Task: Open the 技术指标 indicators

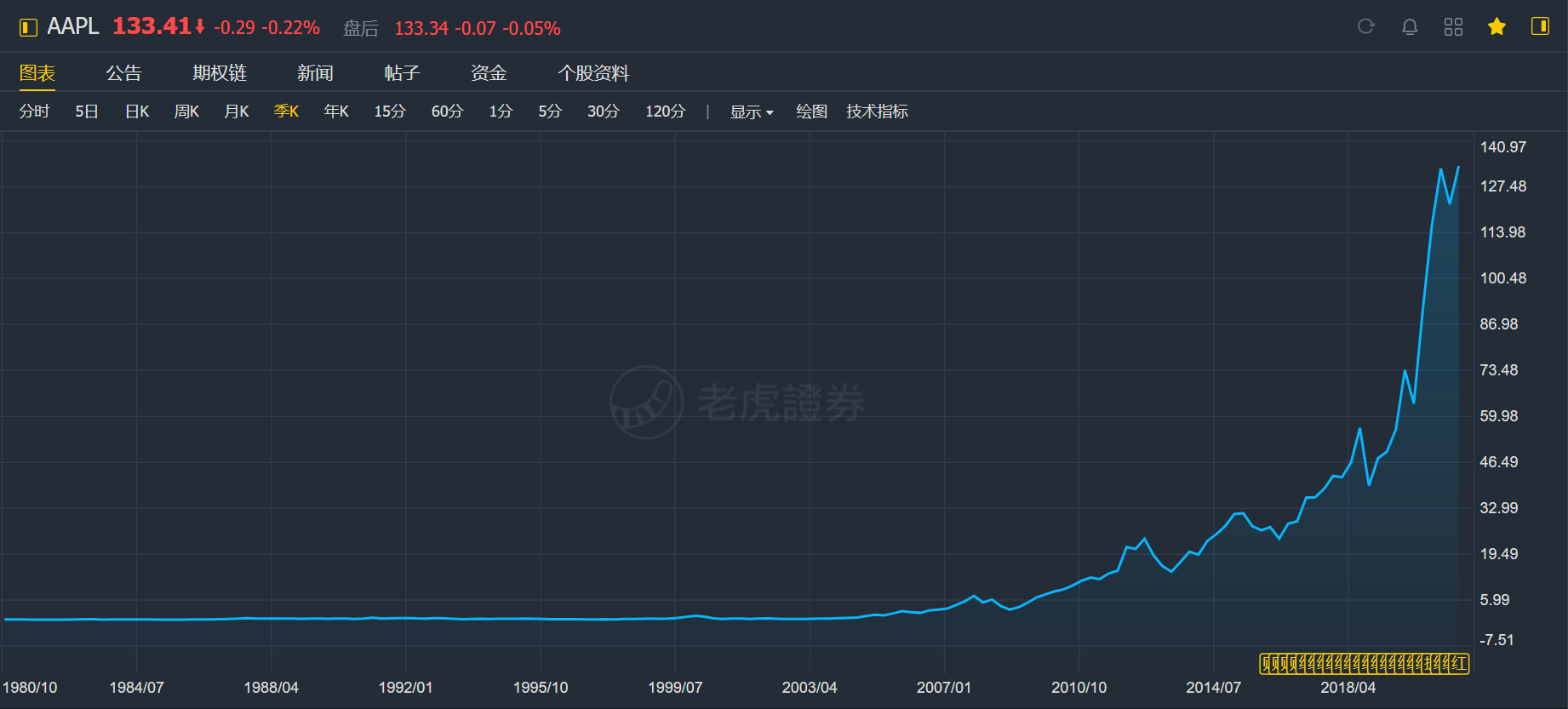Action: 877,111
